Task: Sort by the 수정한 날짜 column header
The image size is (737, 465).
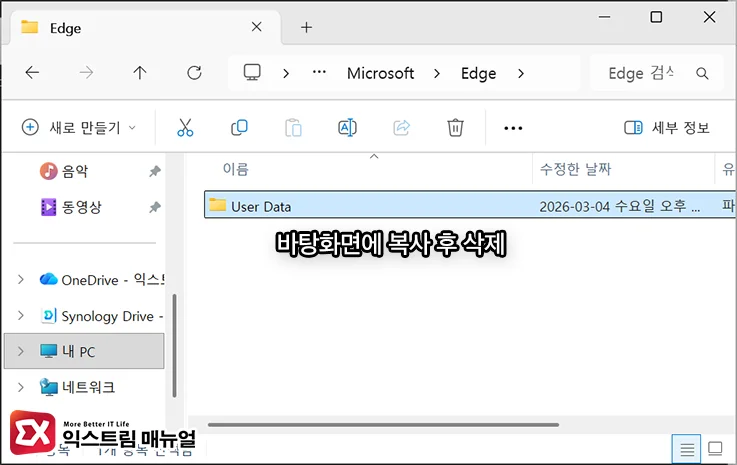Action: [575, 169]
